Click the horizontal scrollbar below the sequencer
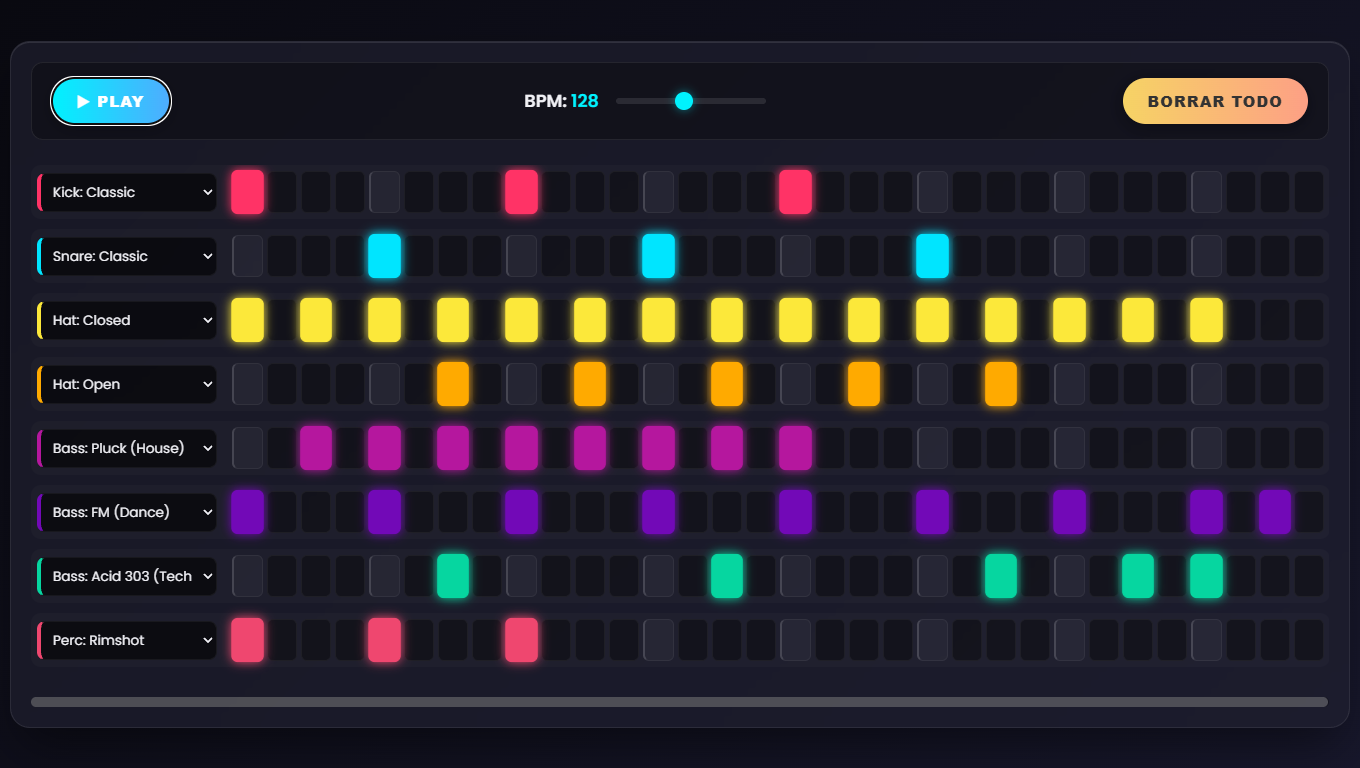Screen dimensions: 1360x768 (x=679, y=702)
